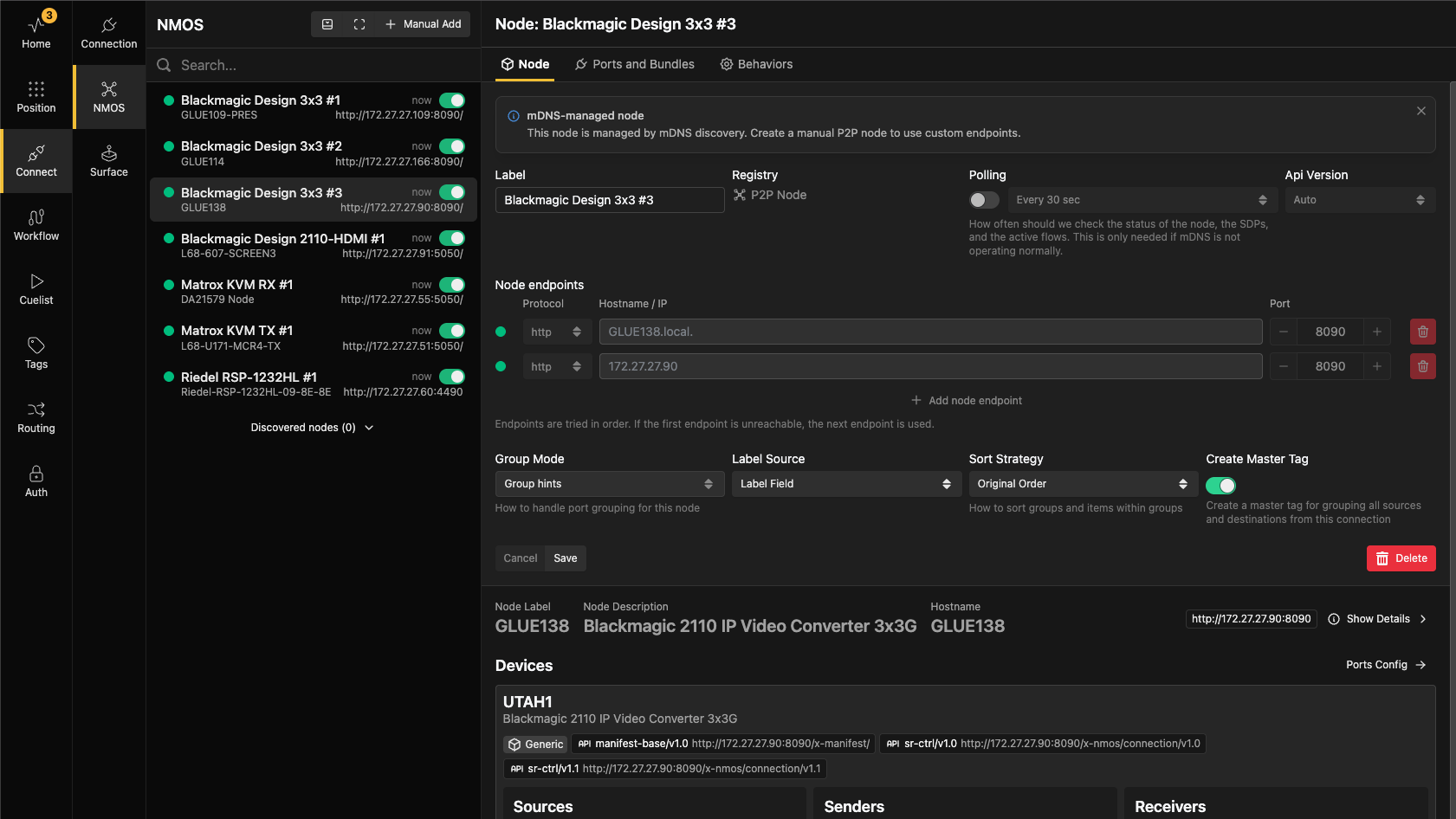This screenshot has height=819, width=1456.
Task: Change protocol for GLUE138.local. endpoint
Action: 557,332
